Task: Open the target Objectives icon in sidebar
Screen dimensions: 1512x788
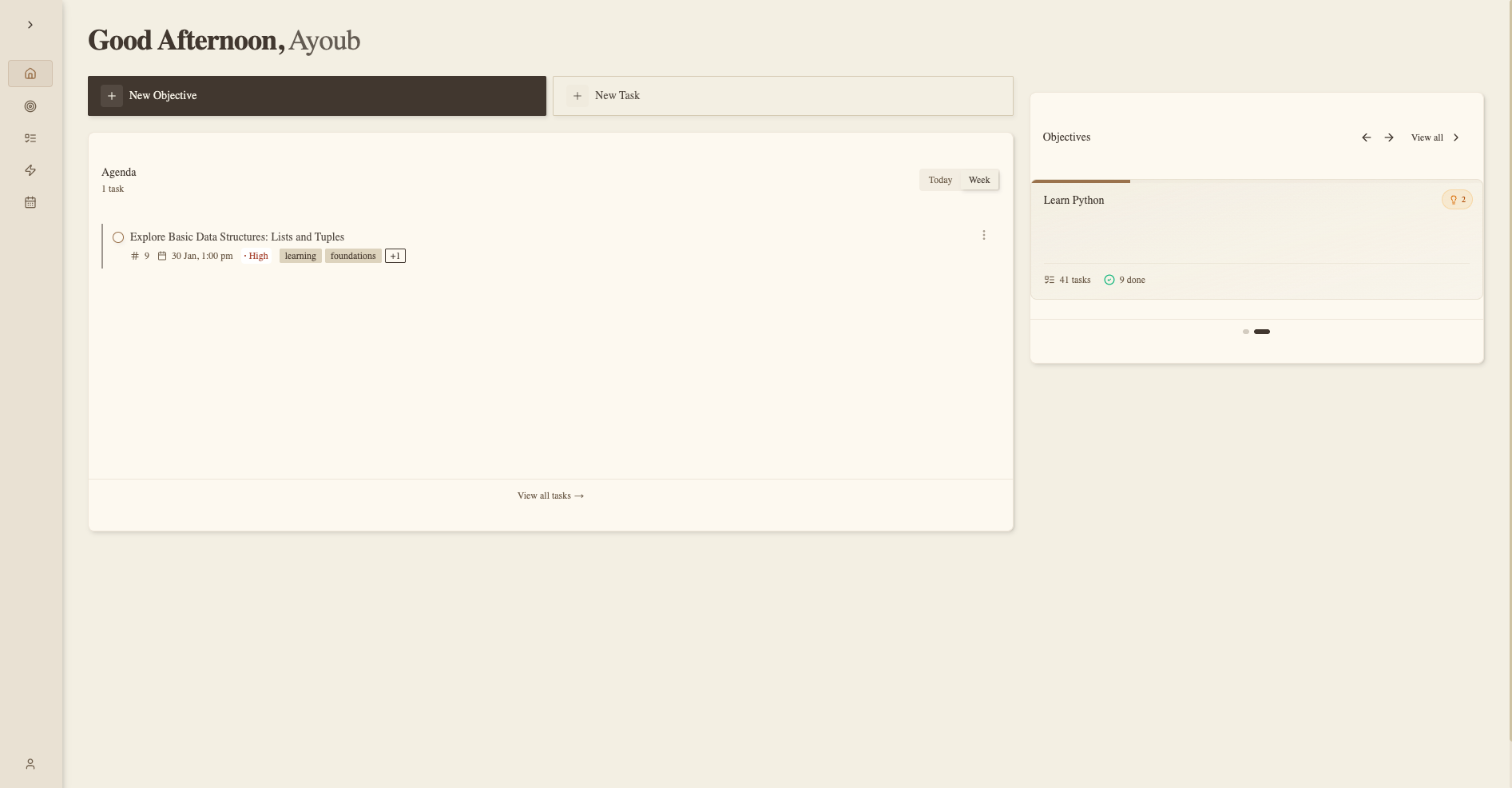Action: (30, 106)
